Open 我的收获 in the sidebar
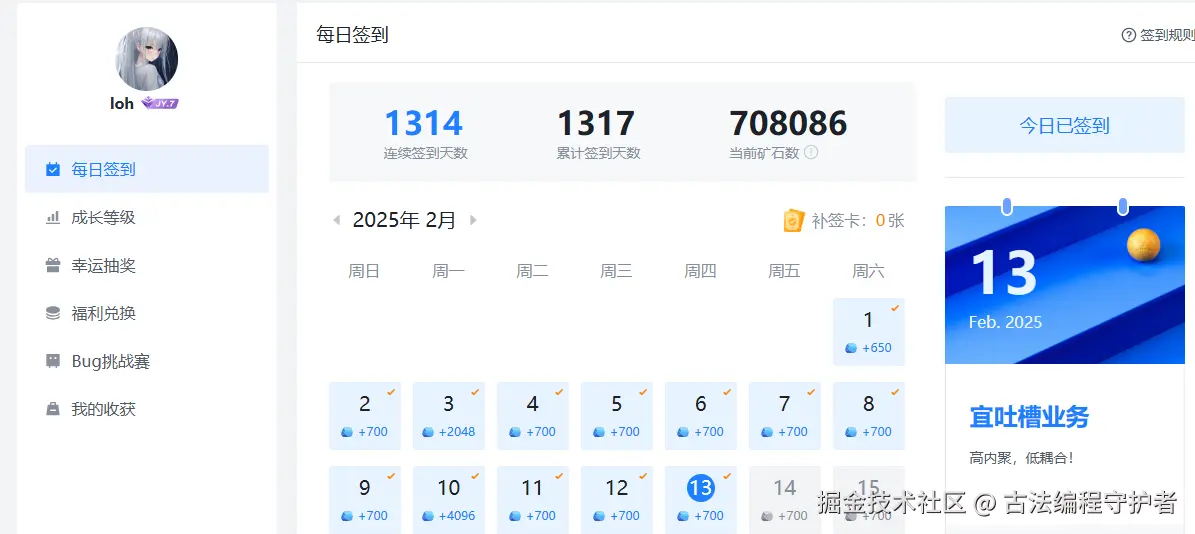The height and width of the screenshot is (534, 1195). (x=146, y=409)
